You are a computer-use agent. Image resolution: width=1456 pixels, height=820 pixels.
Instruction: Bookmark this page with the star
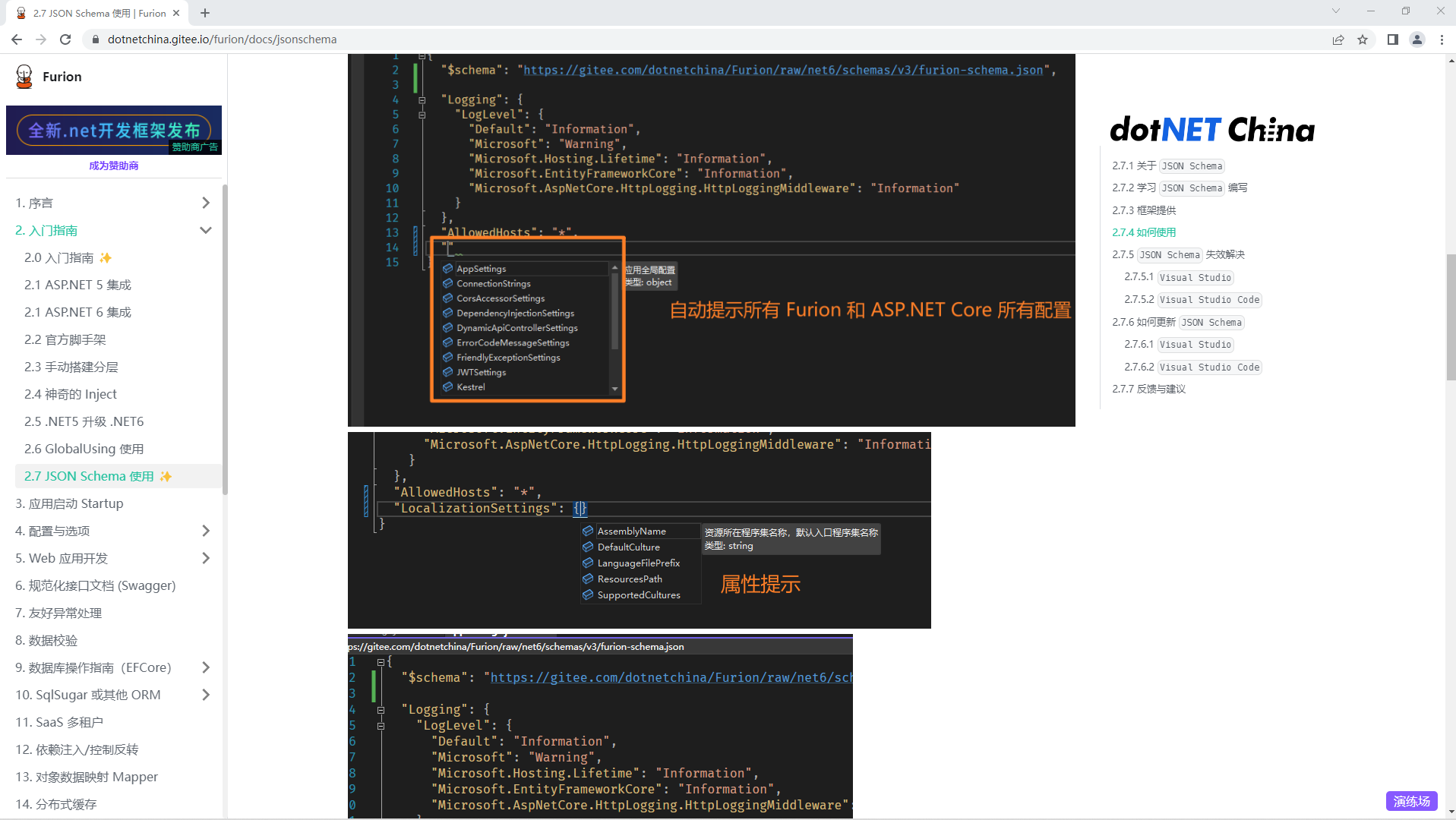[1363, 39]
